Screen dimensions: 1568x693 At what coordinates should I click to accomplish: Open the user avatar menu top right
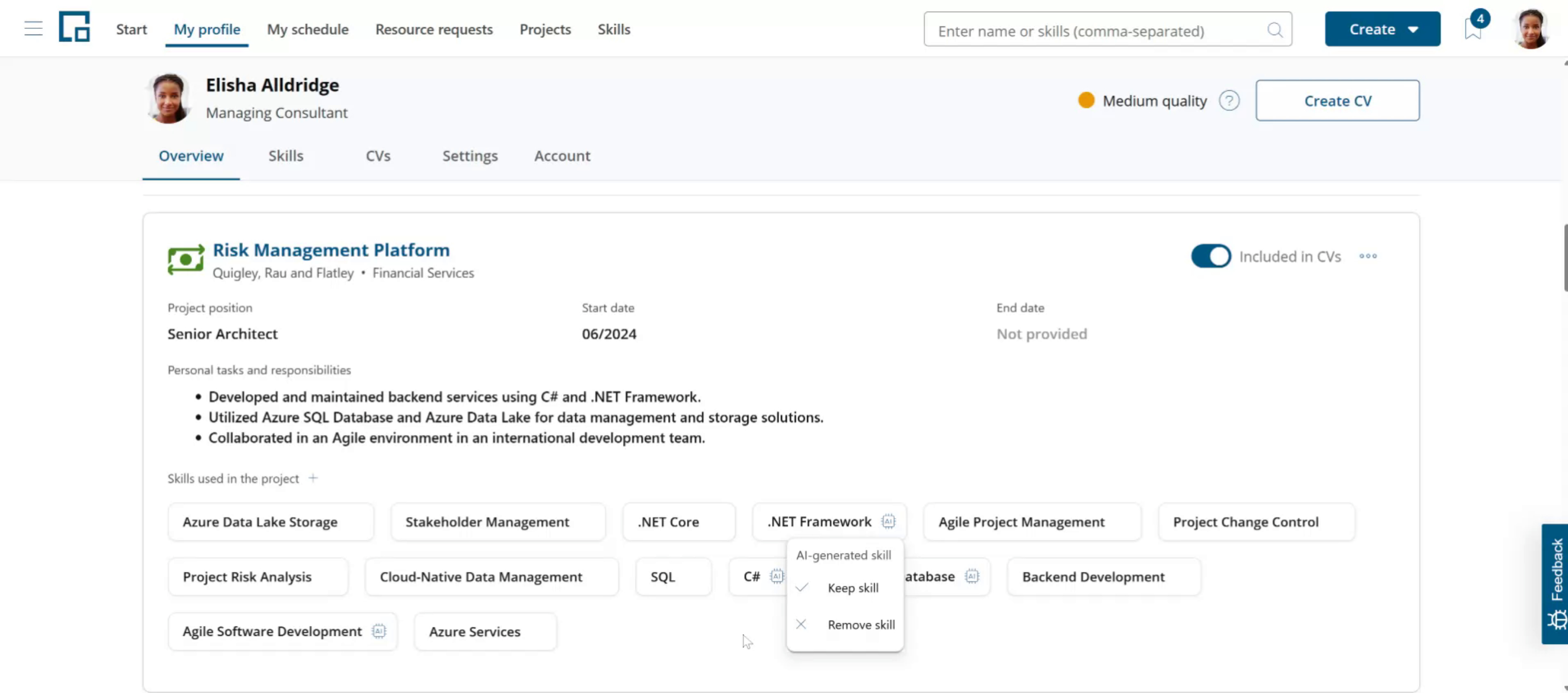tap(1531, 29)
